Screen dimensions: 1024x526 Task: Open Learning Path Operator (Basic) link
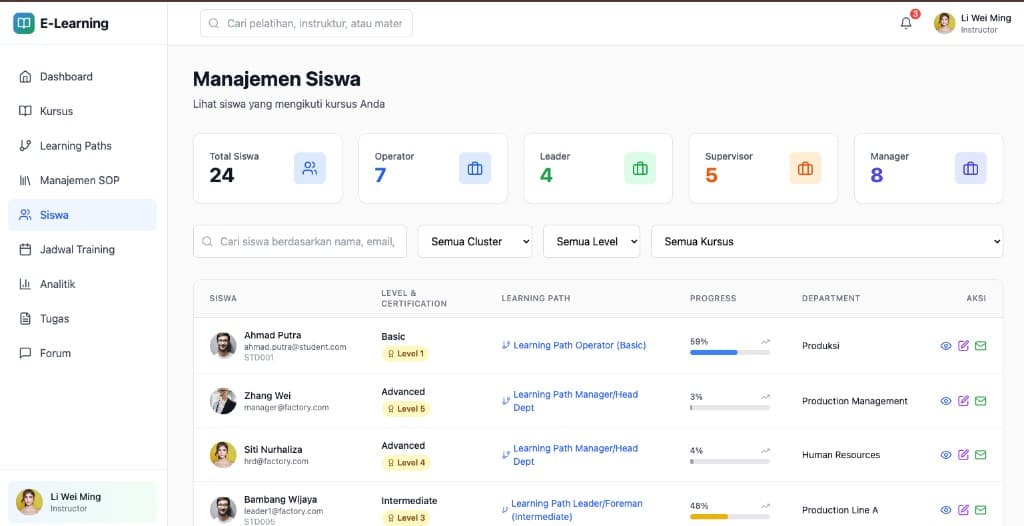(x=579, y=345)
